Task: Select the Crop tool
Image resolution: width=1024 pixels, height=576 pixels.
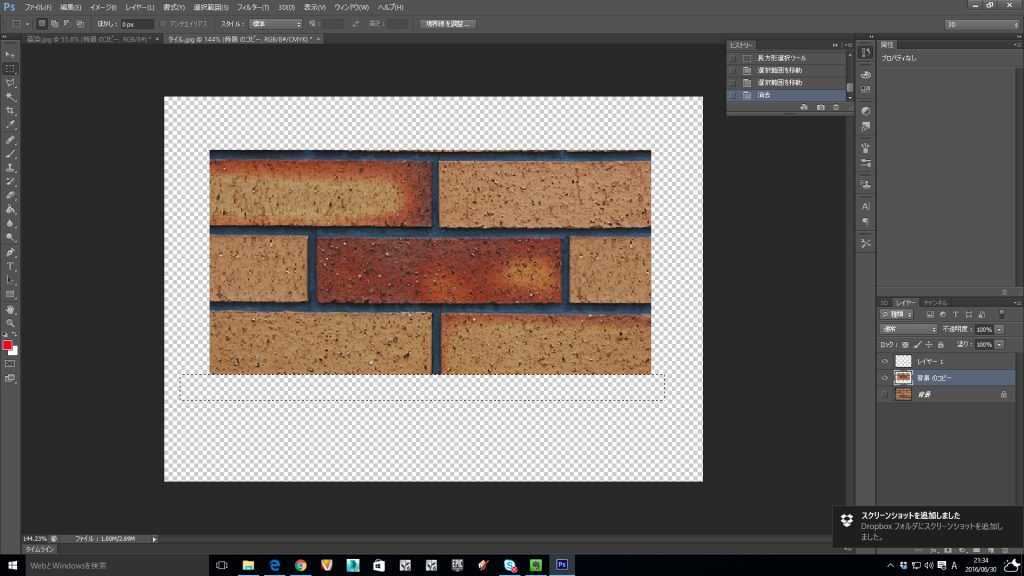Action: coord(10,110)
